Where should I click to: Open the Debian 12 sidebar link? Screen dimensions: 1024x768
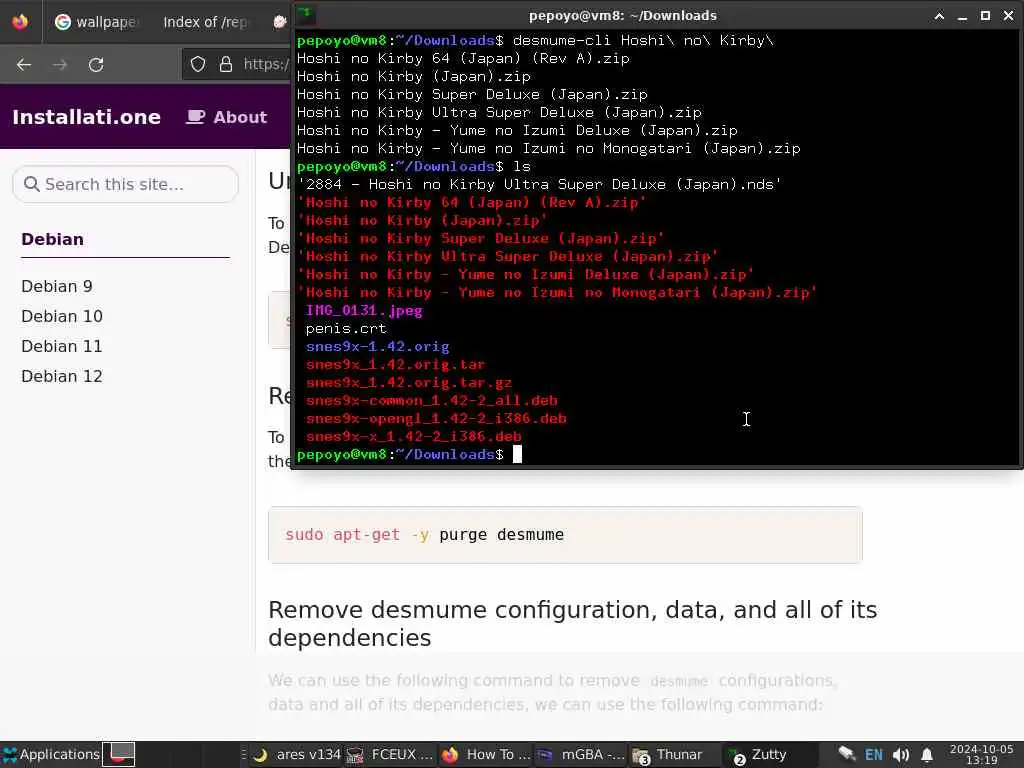[62, 376]
